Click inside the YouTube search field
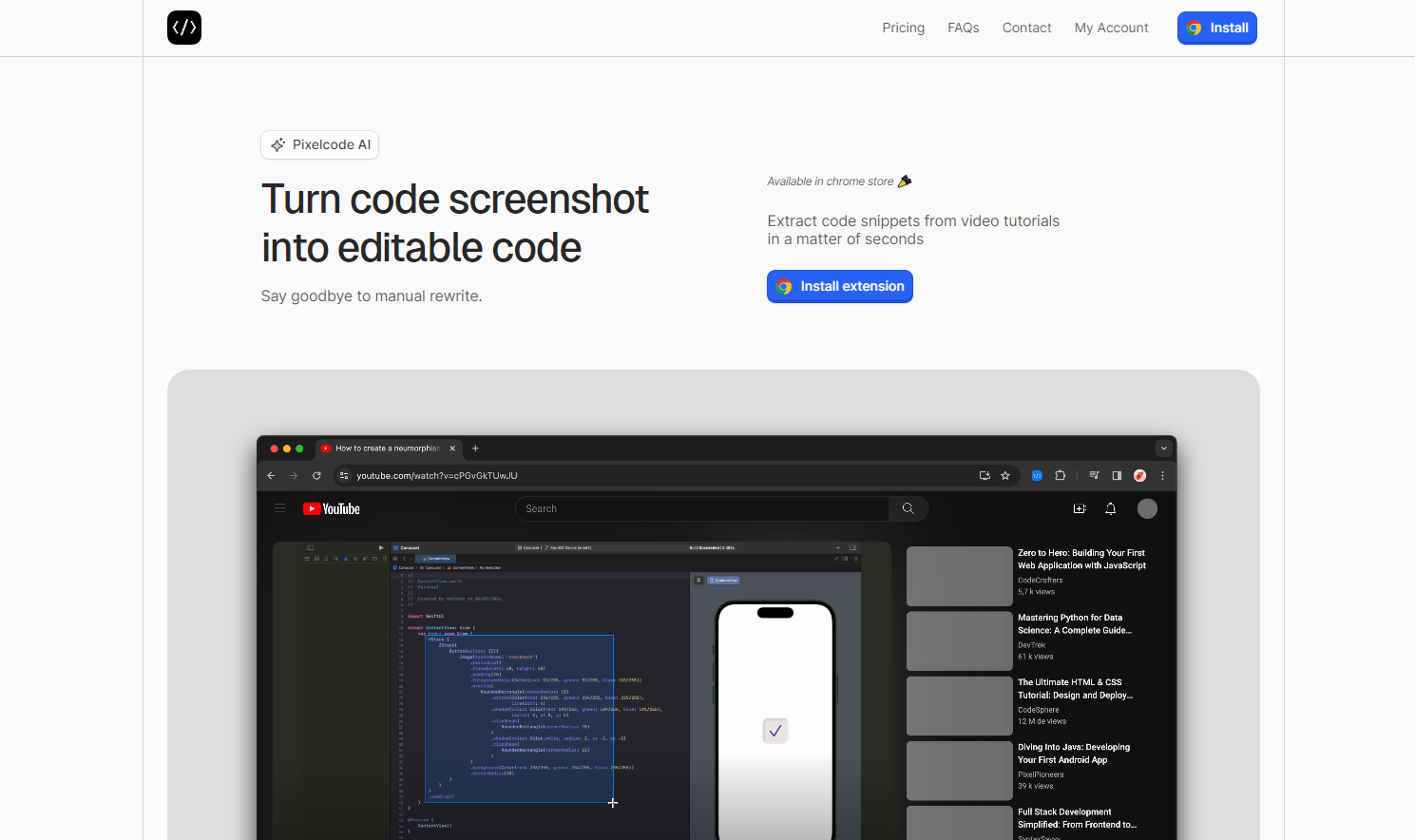The width and height of the screenshot is (1415, 840). (703, 508)
